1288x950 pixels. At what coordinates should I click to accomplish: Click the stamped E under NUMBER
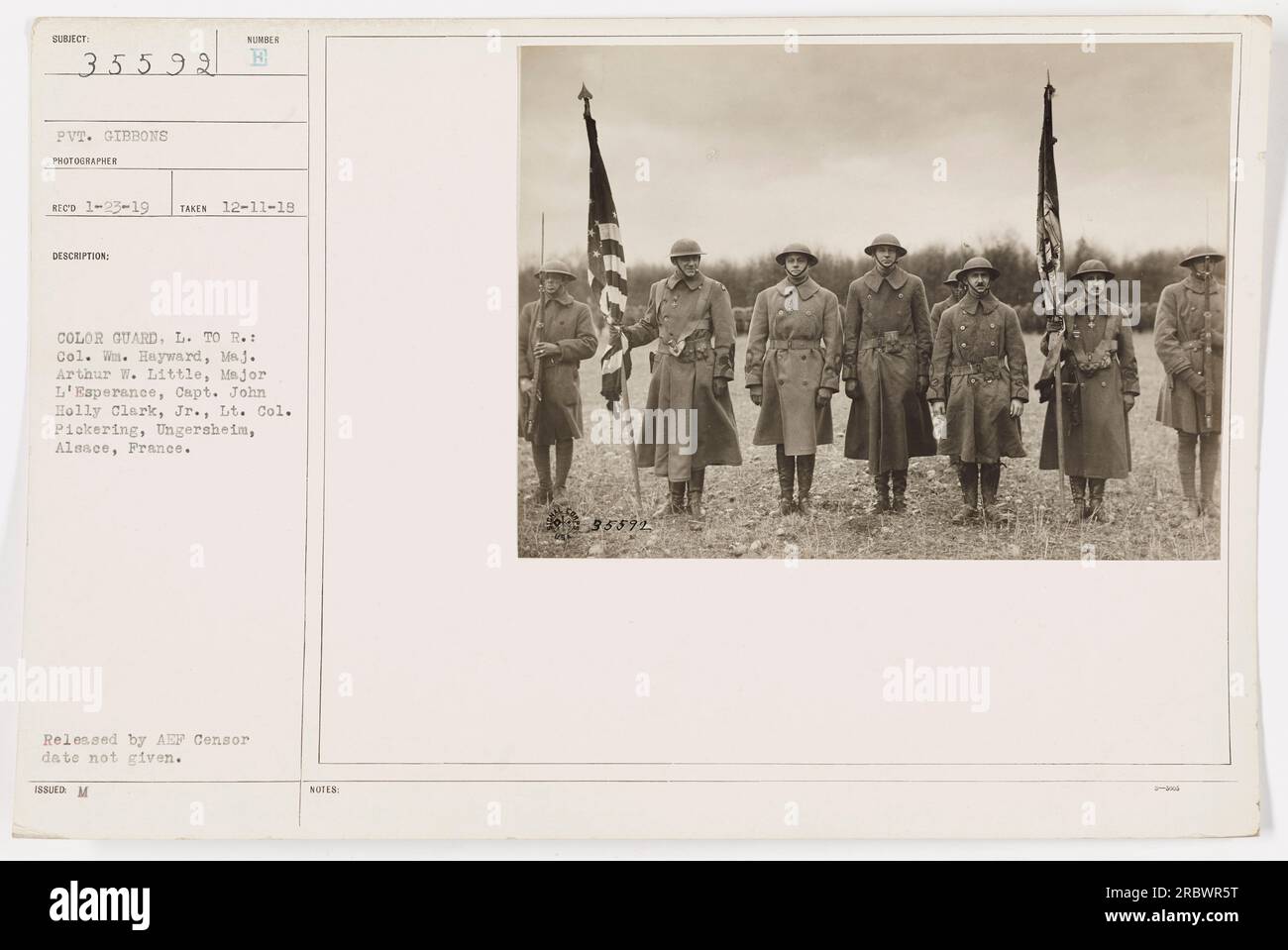coord(261,59)
